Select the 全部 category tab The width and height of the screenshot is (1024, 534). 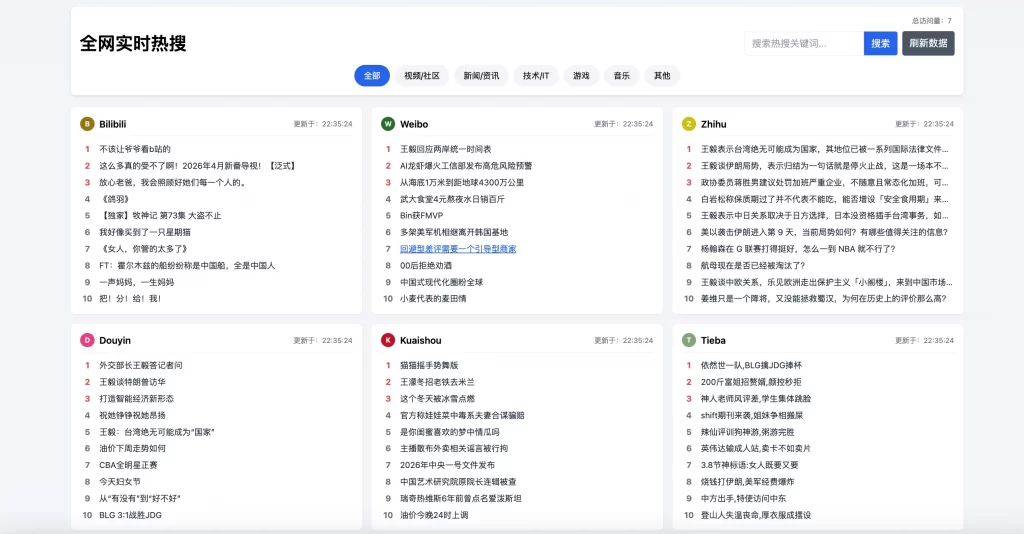coord(372,76)
